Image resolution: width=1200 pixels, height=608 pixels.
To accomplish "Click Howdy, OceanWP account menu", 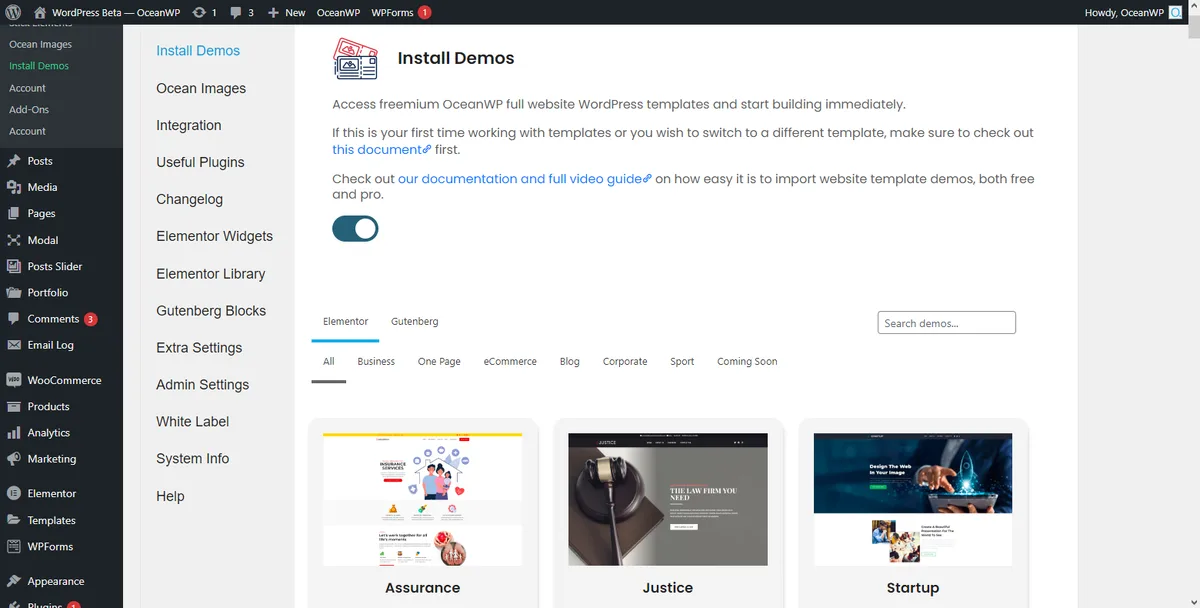I will tap(1133, 12).
